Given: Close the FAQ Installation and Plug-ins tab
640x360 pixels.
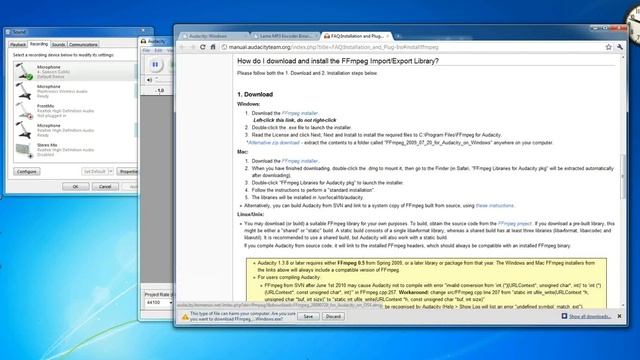Looking at the screenshot, I should (388, 36).
